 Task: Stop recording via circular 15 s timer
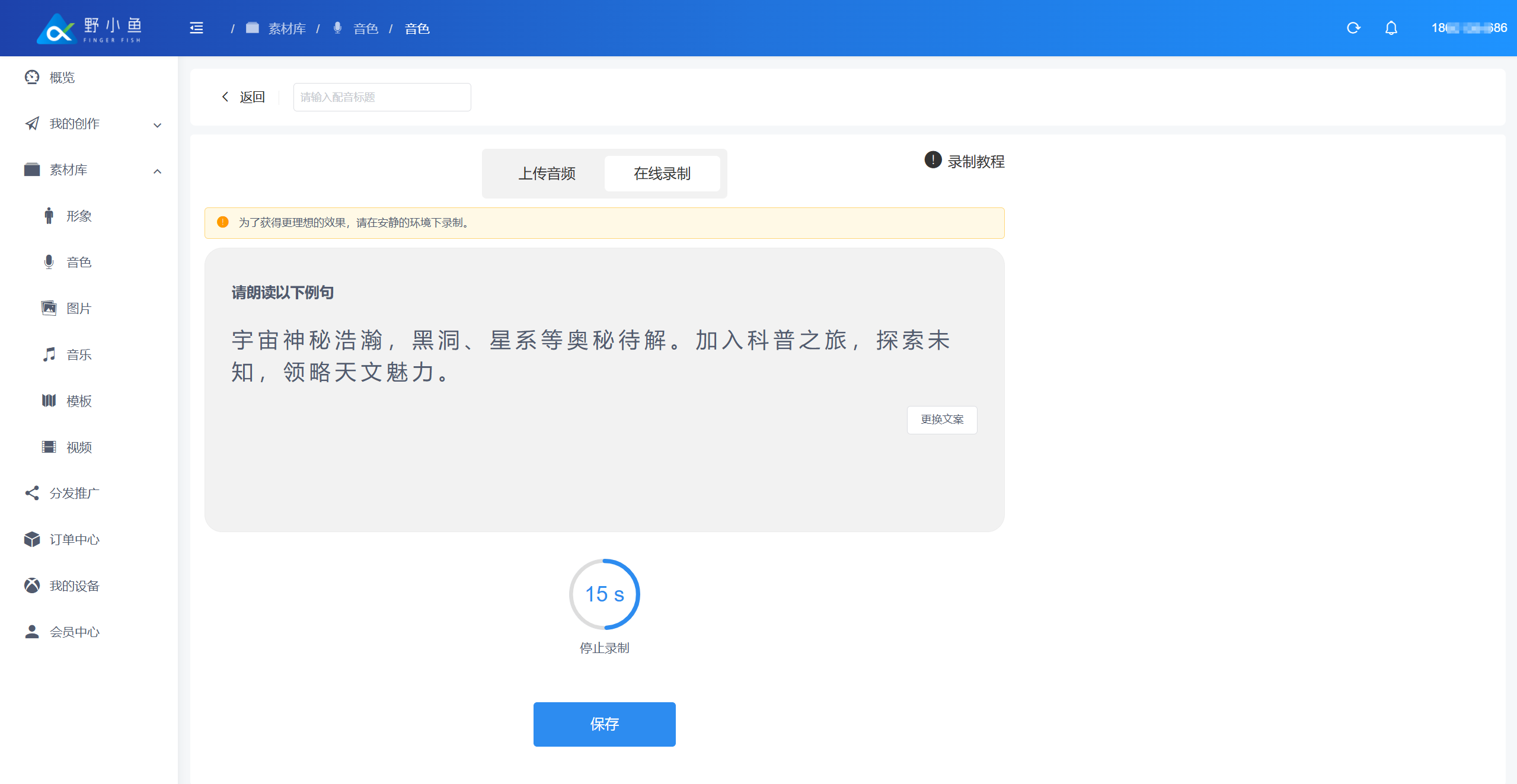tap(604, 594)
